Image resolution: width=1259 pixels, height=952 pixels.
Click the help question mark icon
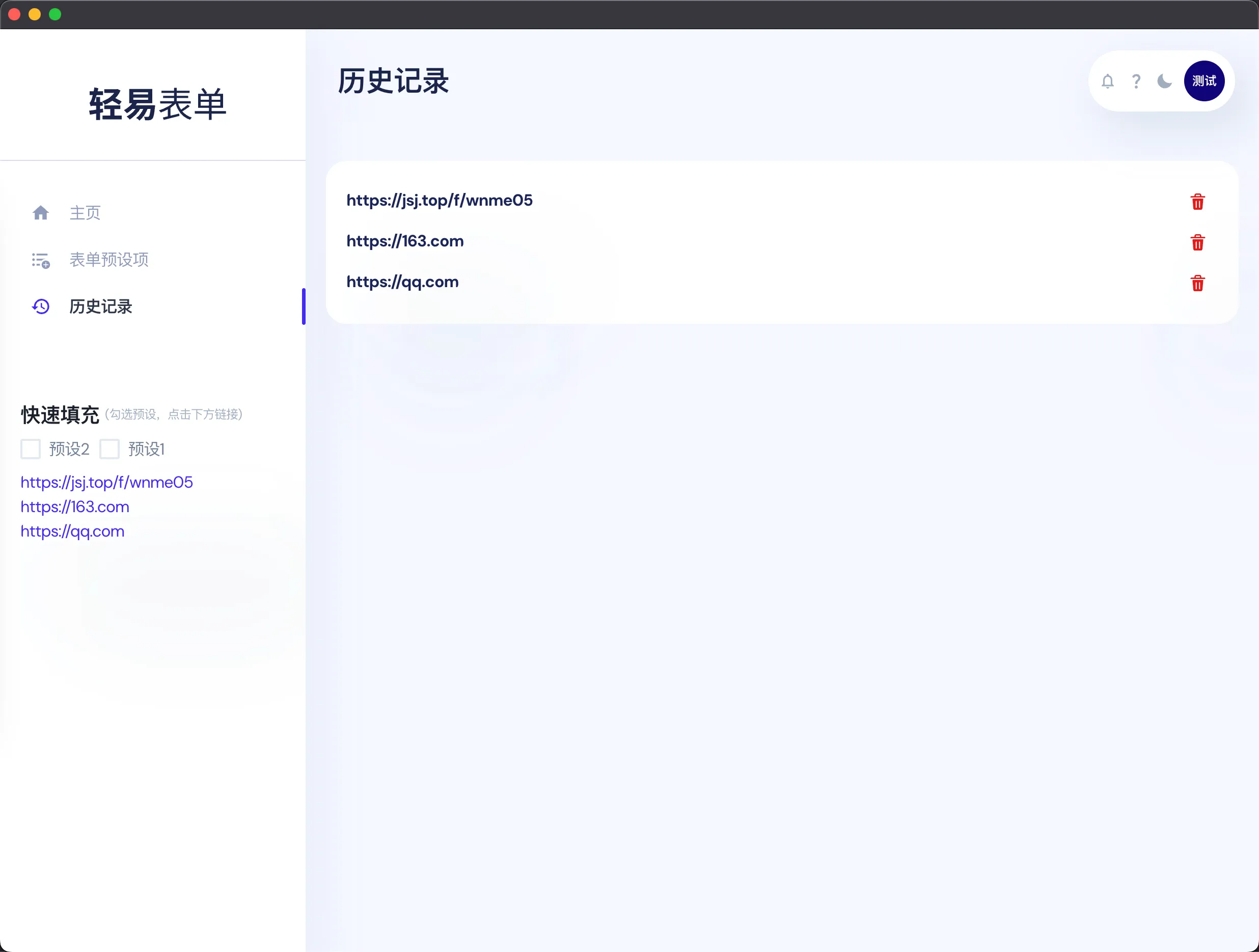[x=1136, y=81]
